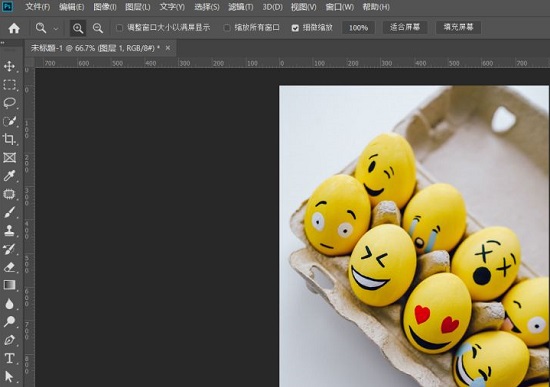Click the 100% zoom button
This screenshot has width=550, height=387.
pos(358,28)
